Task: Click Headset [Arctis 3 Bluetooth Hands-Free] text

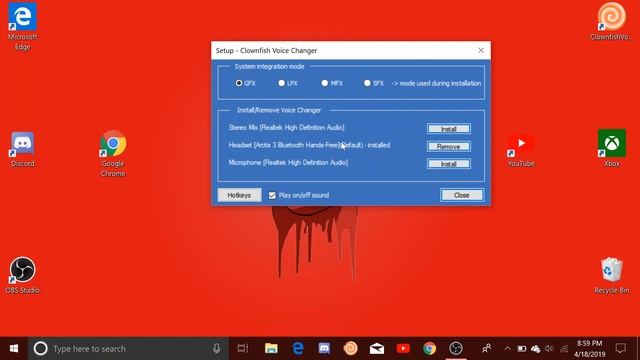Action: point(284,145)
